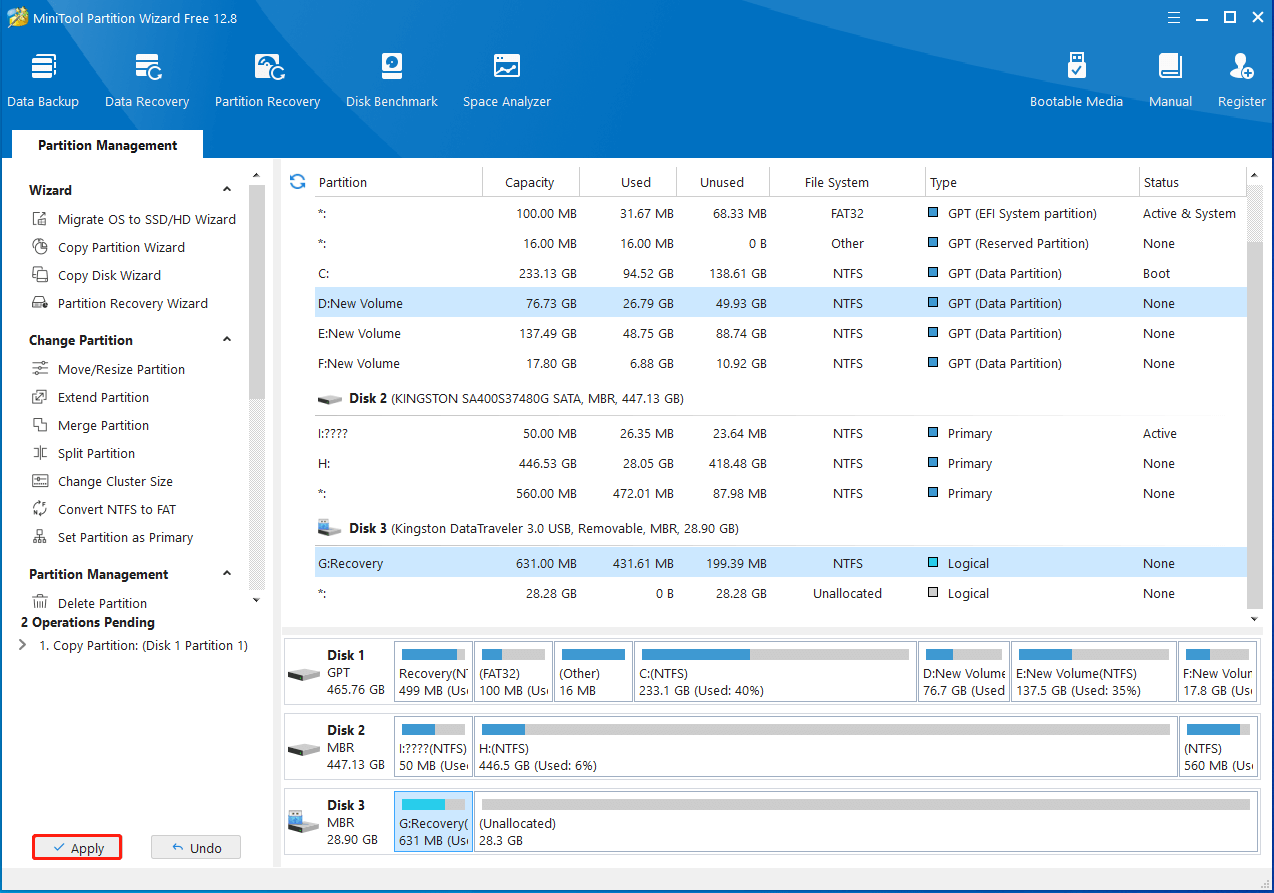
Task: Select the 100.00 MB FAT32 partition row
Action: (780, 213)
